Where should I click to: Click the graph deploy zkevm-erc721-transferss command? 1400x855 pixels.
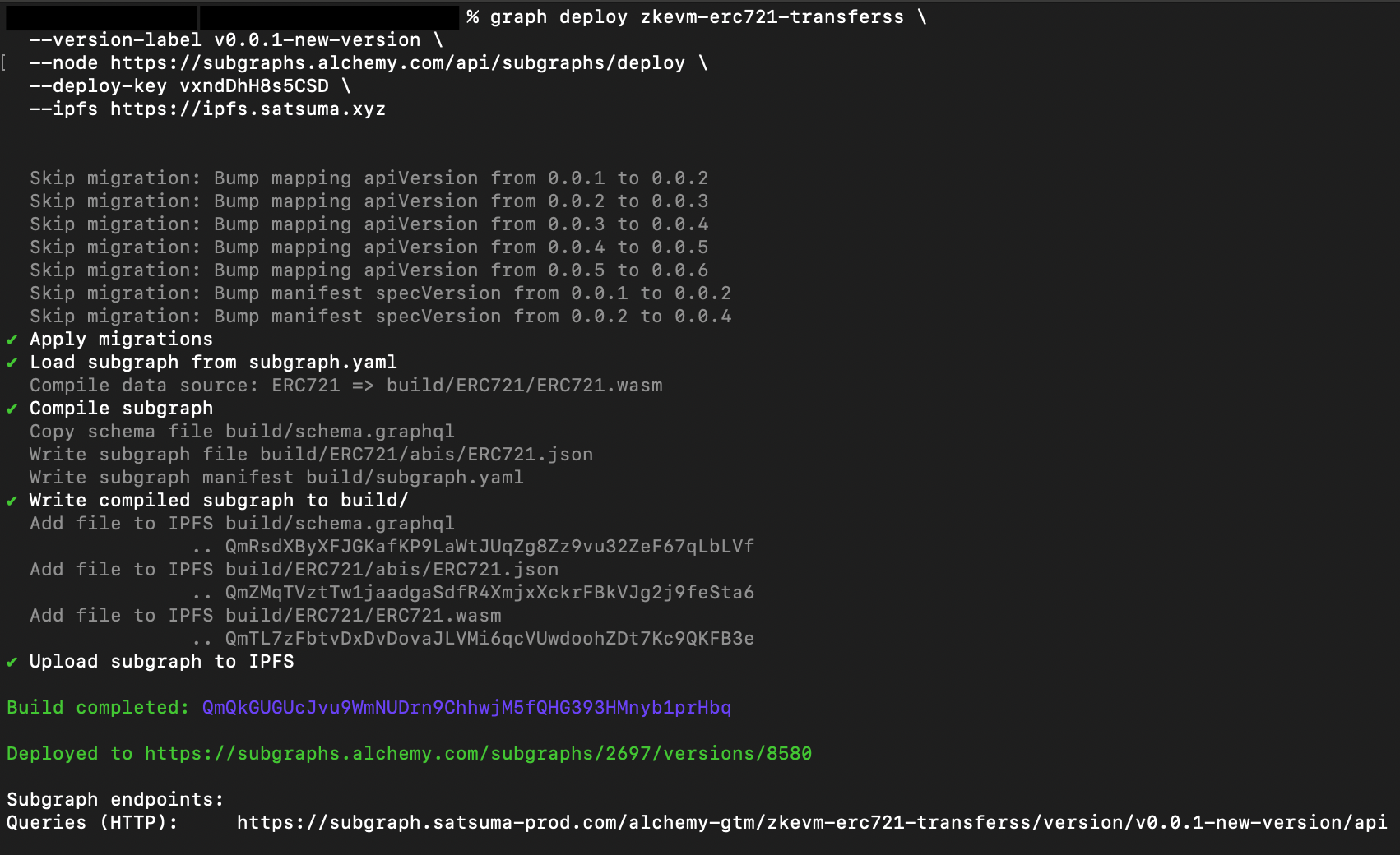click(x=696, y=17)
